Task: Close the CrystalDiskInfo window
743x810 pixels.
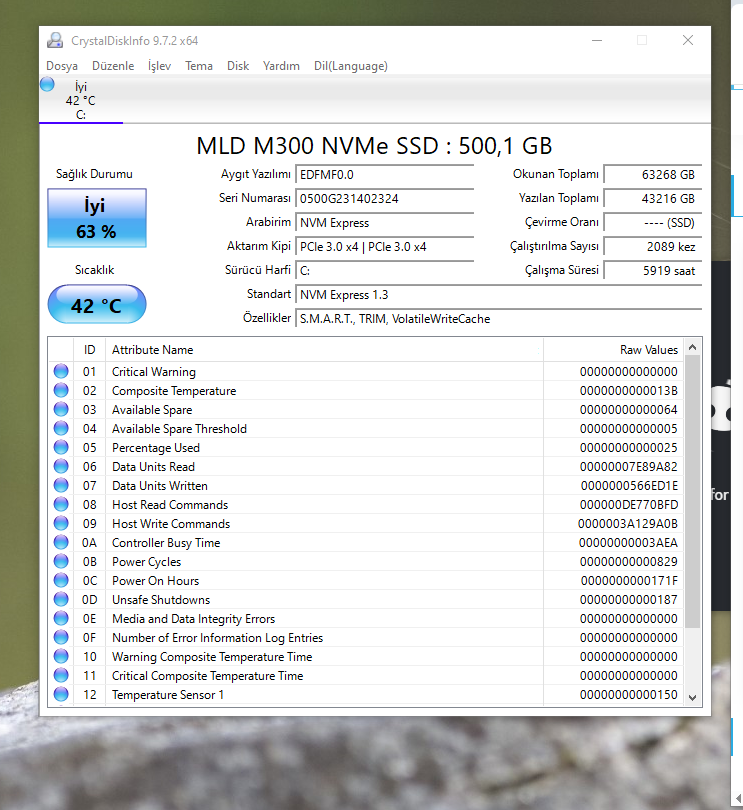Action: coord(688,40)
